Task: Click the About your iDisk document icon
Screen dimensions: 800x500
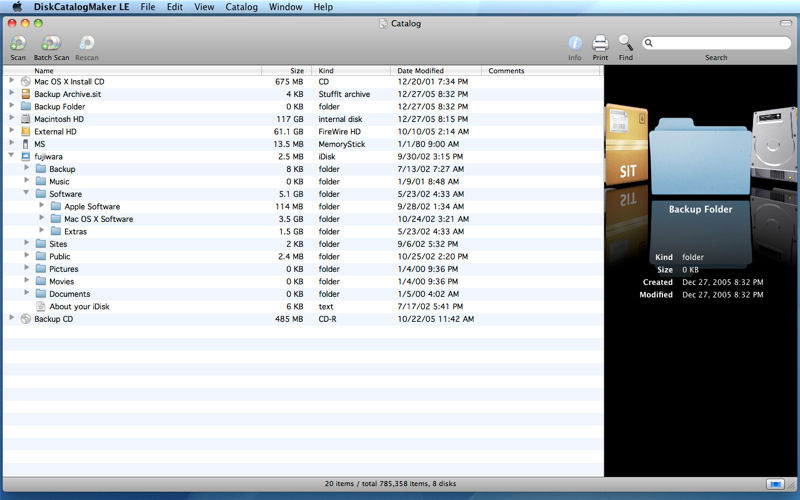Action: click(41, 306)
